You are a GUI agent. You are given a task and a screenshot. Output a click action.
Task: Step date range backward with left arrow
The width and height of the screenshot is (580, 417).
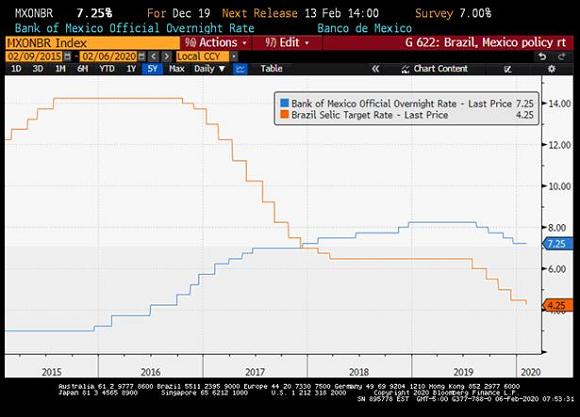coord(154,57)
